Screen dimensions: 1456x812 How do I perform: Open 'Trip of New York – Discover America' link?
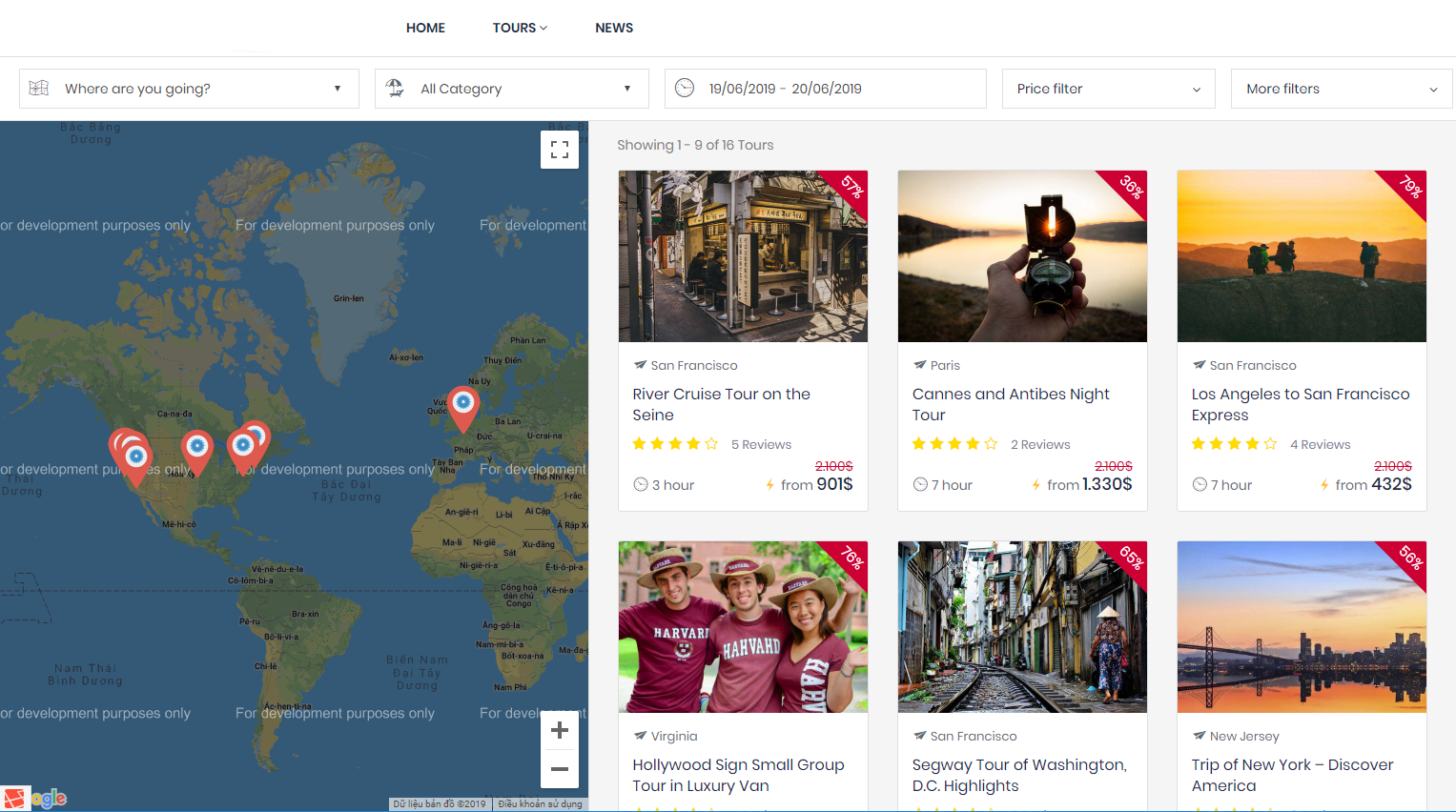point(1292,775)
